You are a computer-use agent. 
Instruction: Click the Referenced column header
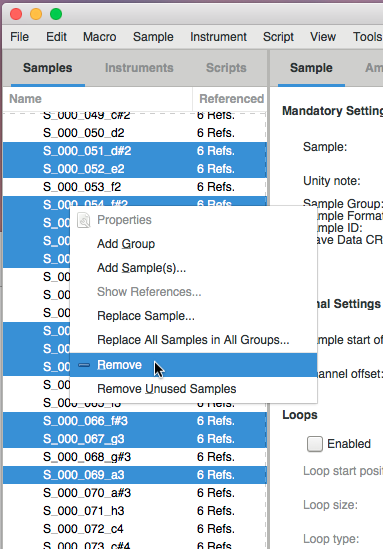(x=230, y=99)
